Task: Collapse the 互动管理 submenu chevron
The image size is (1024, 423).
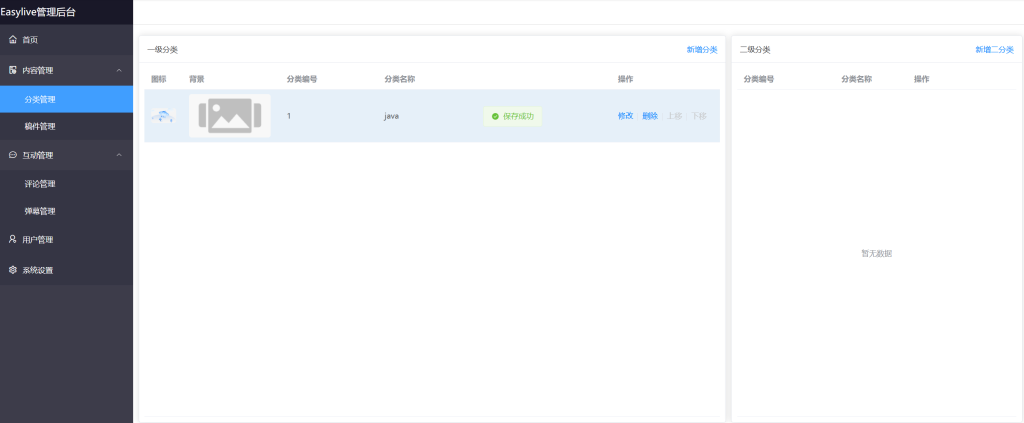Action: pos(119,155)
